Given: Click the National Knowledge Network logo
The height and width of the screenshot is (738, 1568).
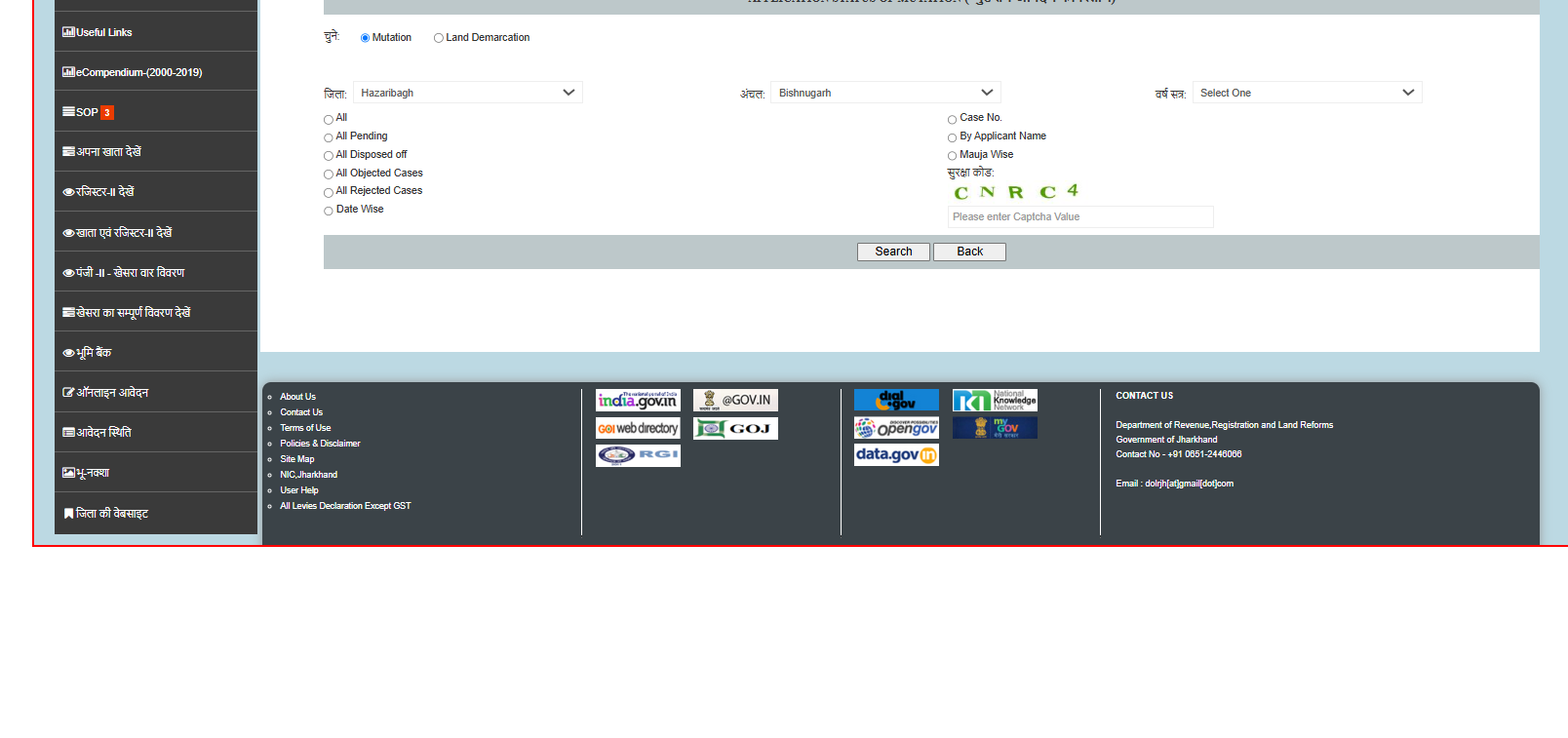Looking at the screenshot, I should point(995,400).
